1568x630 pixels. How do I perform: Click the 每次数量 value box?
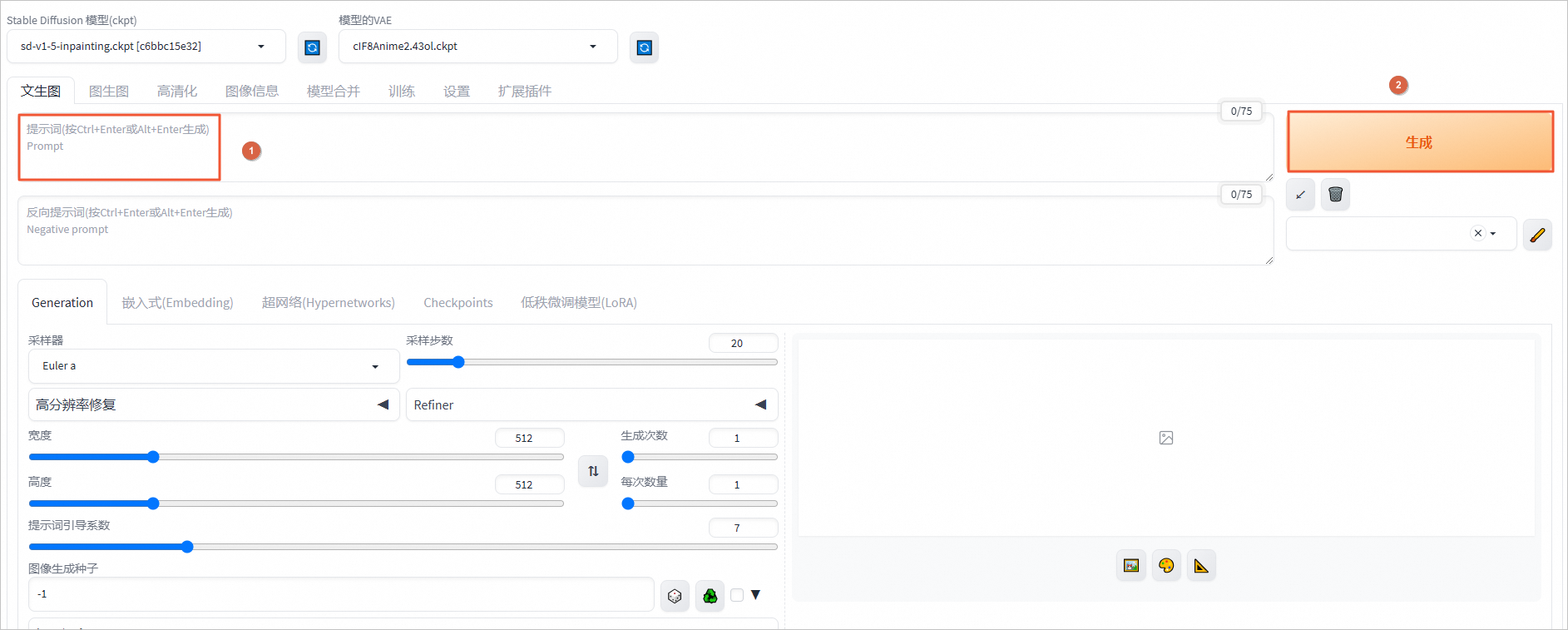[743, 484]
